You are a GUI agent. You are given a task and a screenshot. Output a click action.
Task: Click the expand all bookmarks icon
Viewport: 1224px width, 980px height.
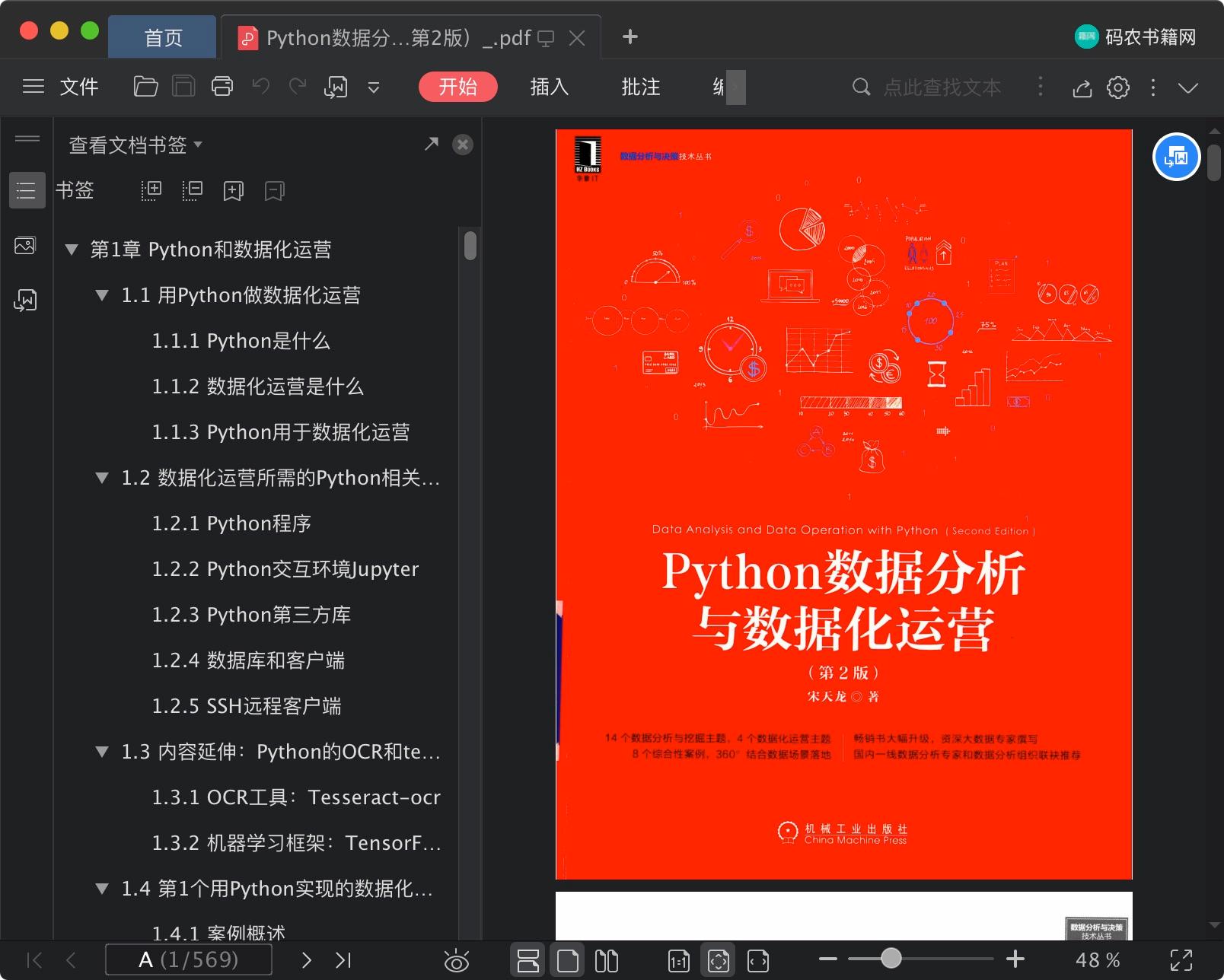(151, 190)
